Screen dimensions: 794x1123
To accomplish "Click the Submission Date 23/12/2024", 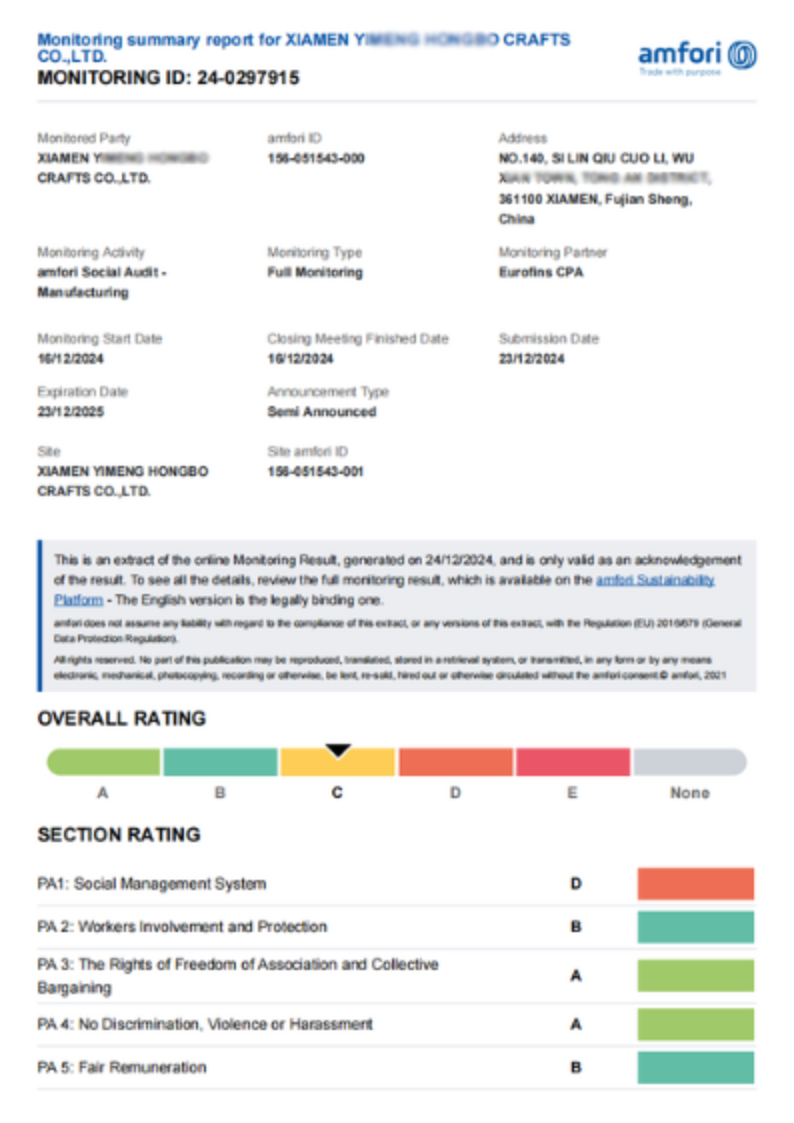I will click(531, 359).
